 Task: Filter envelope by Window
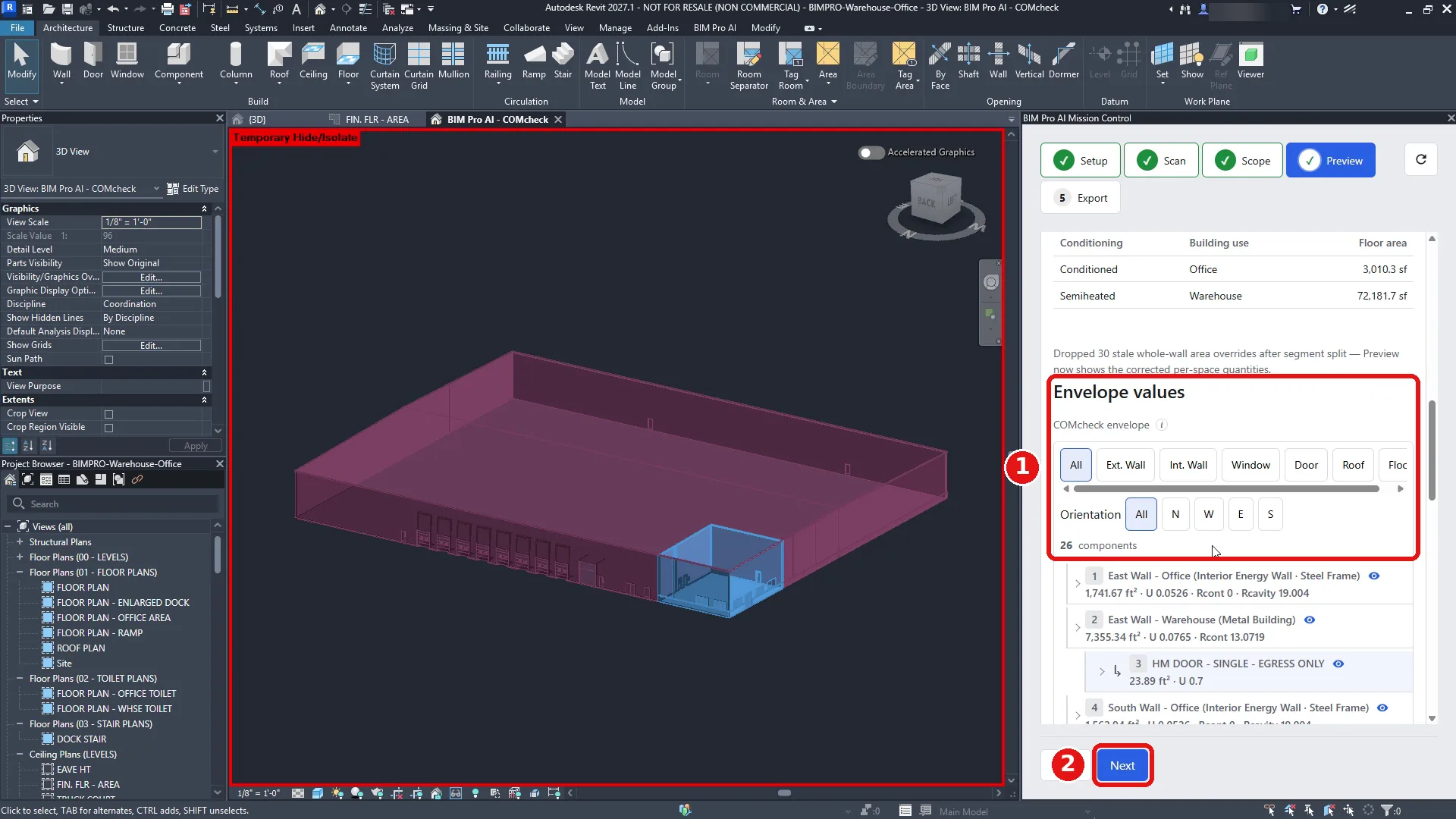1250,465
